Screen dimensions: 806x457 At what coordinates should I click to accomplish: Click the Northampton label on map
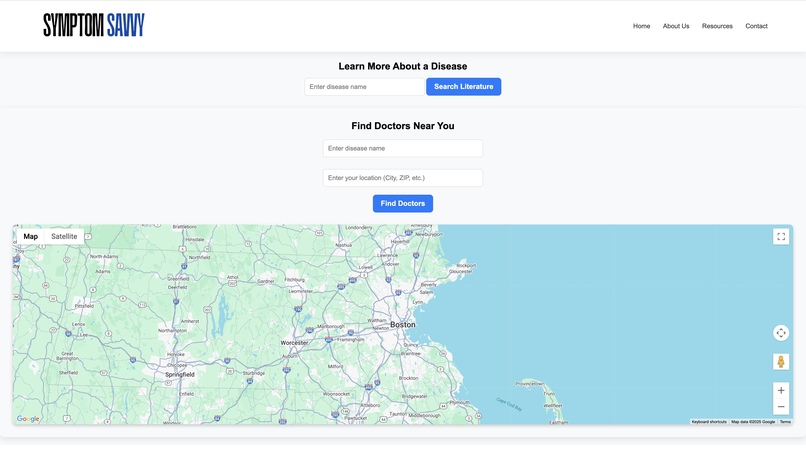point(172,331)
